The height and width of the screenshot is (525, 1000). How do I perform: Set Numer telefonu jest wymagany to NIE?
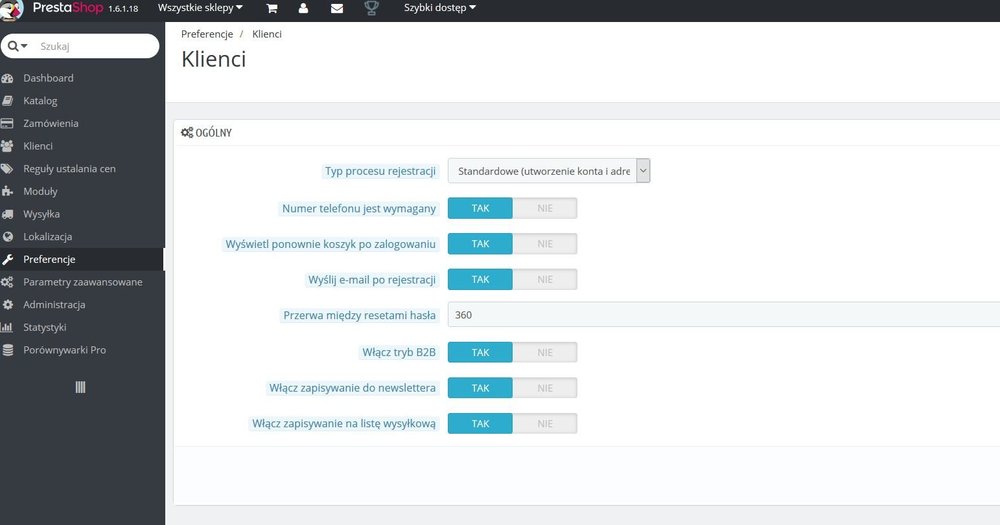pos(545,209)
